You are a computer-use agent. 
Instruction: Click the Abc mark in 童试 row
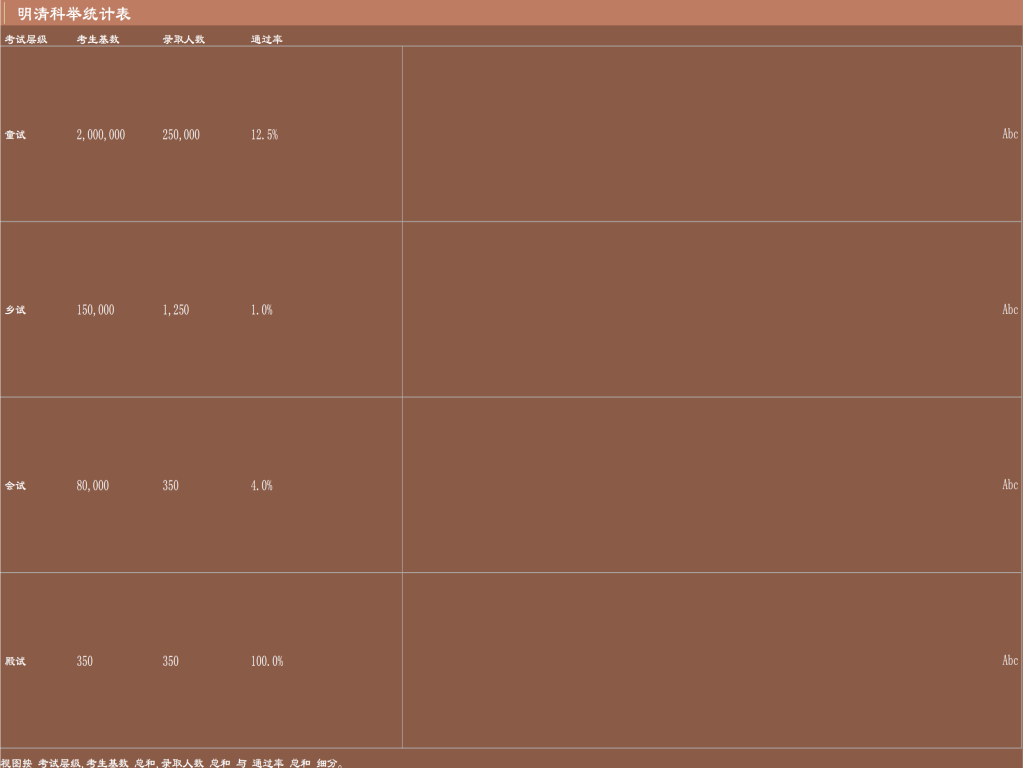point(1010,134)
